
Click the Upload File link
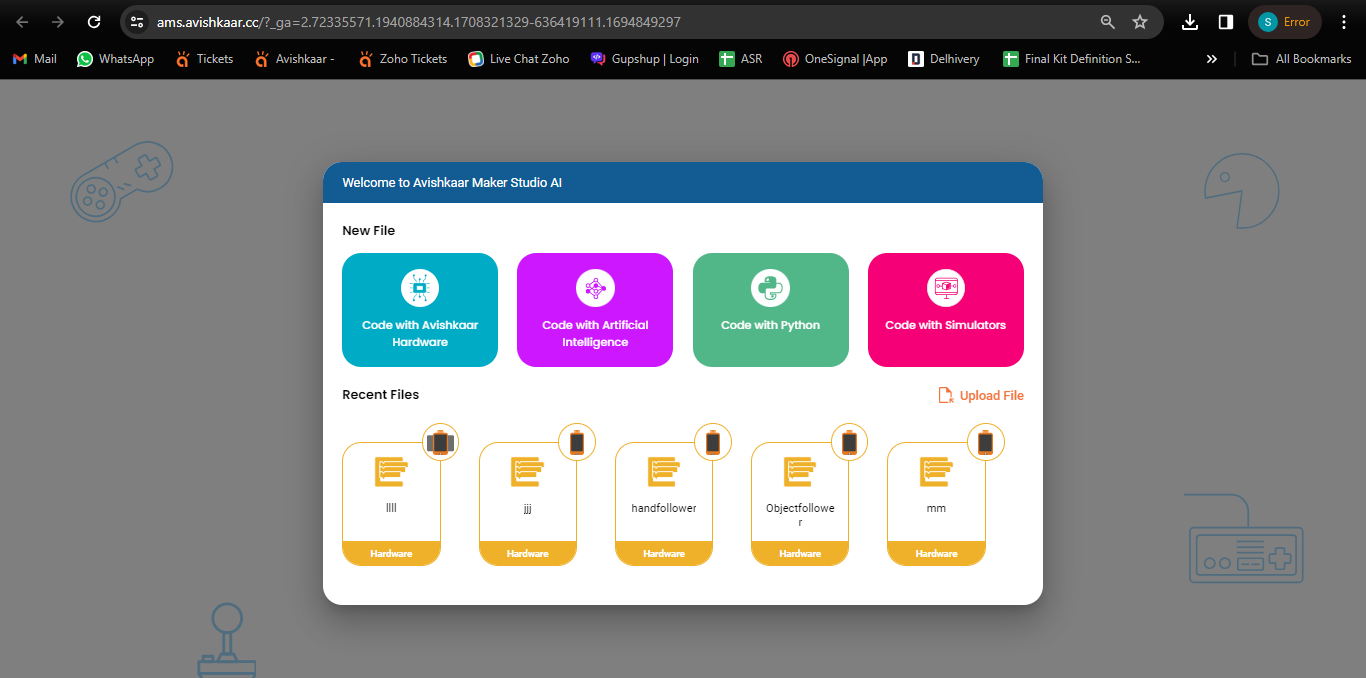tap(981, 395)
